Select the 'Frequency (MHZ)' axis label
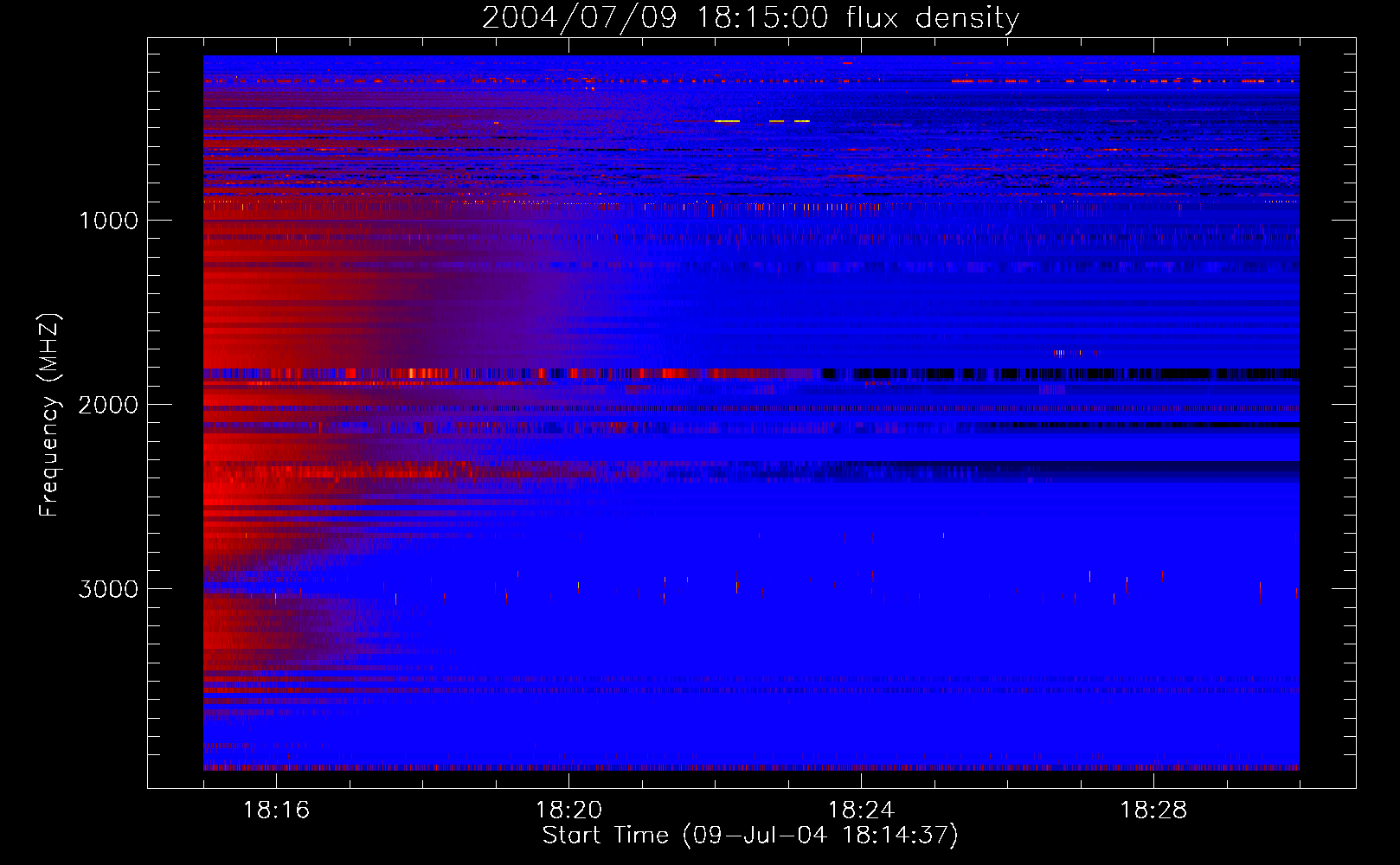 (49, 415)
